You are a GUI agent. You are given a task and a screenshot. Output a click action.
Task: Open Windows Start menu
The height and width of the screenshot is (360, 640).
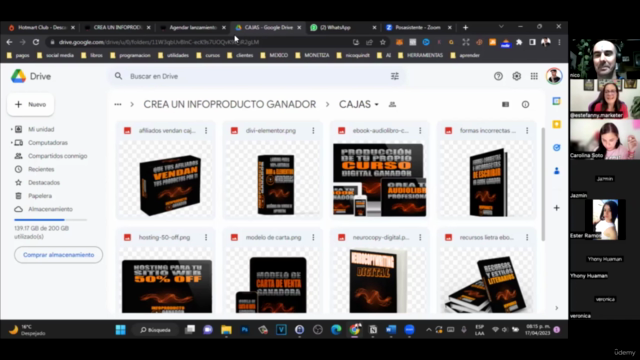click(x=120, y=329)
